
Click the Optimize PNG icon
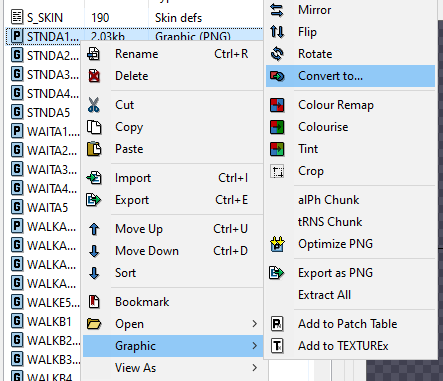(277, 244)
